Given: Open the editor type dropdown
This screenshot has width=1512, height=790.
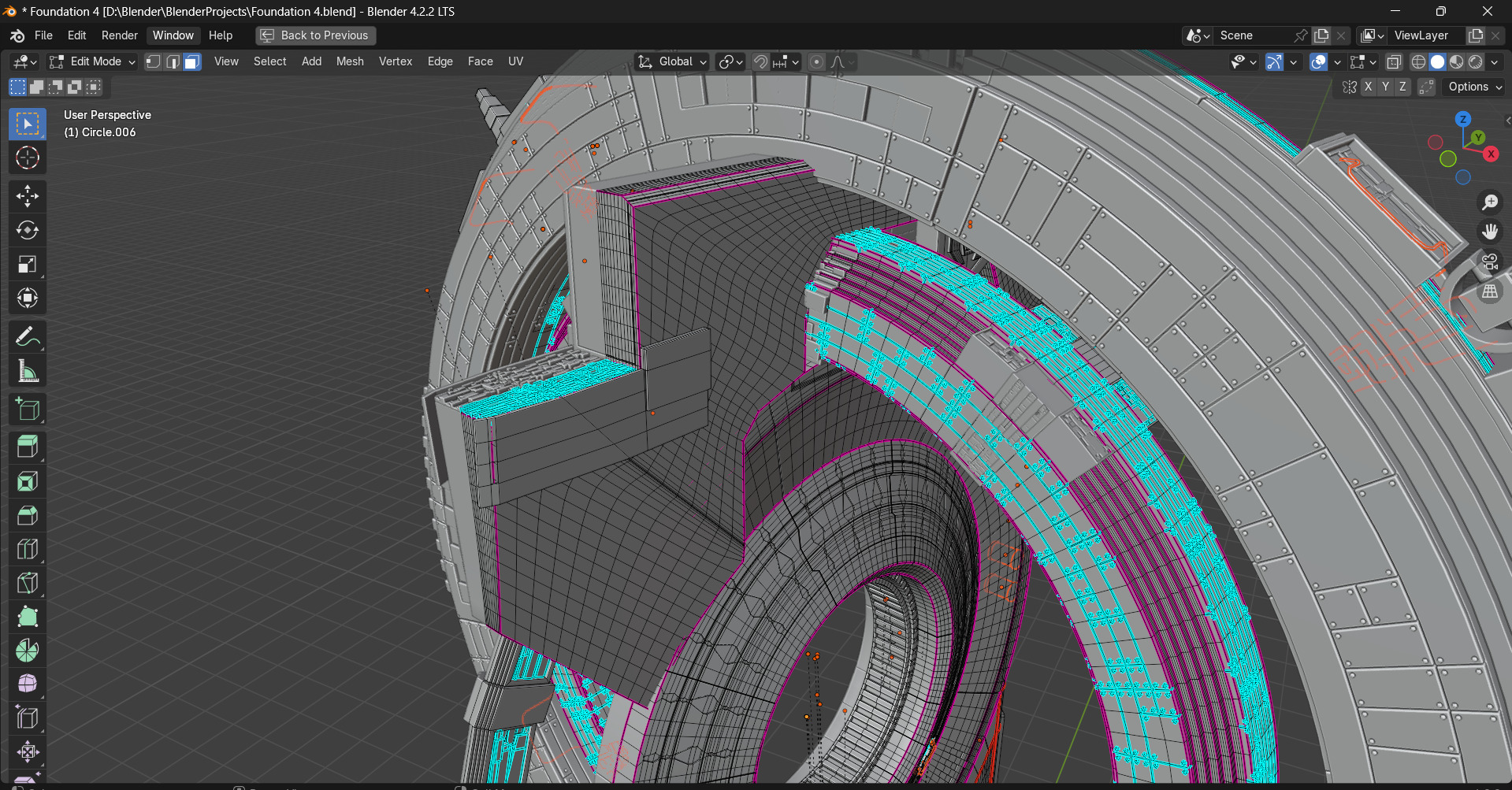Looking at the screenshot, I should 24,61.
